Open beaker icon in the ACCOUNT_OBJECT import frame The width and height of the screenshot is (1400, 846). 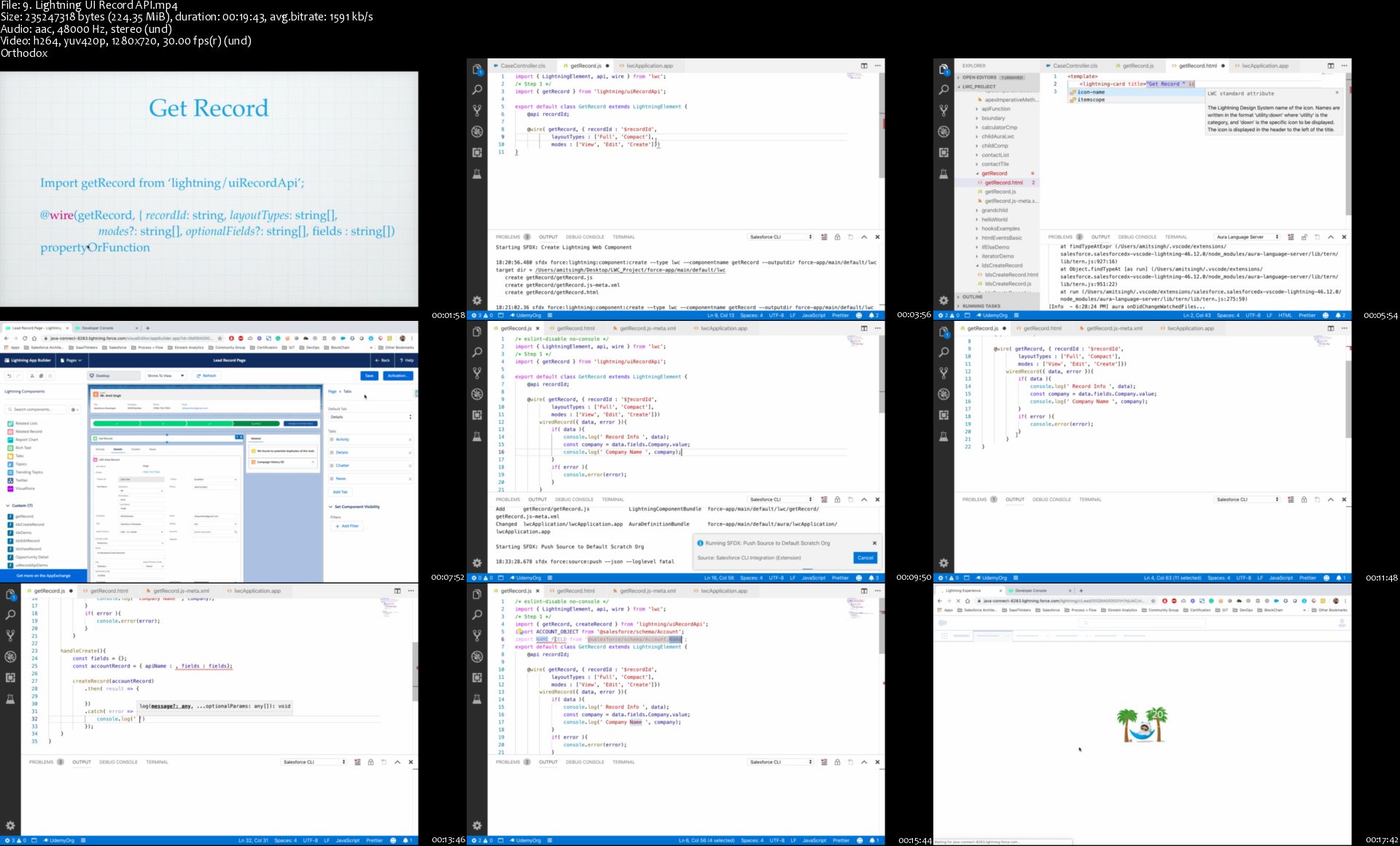477,699
